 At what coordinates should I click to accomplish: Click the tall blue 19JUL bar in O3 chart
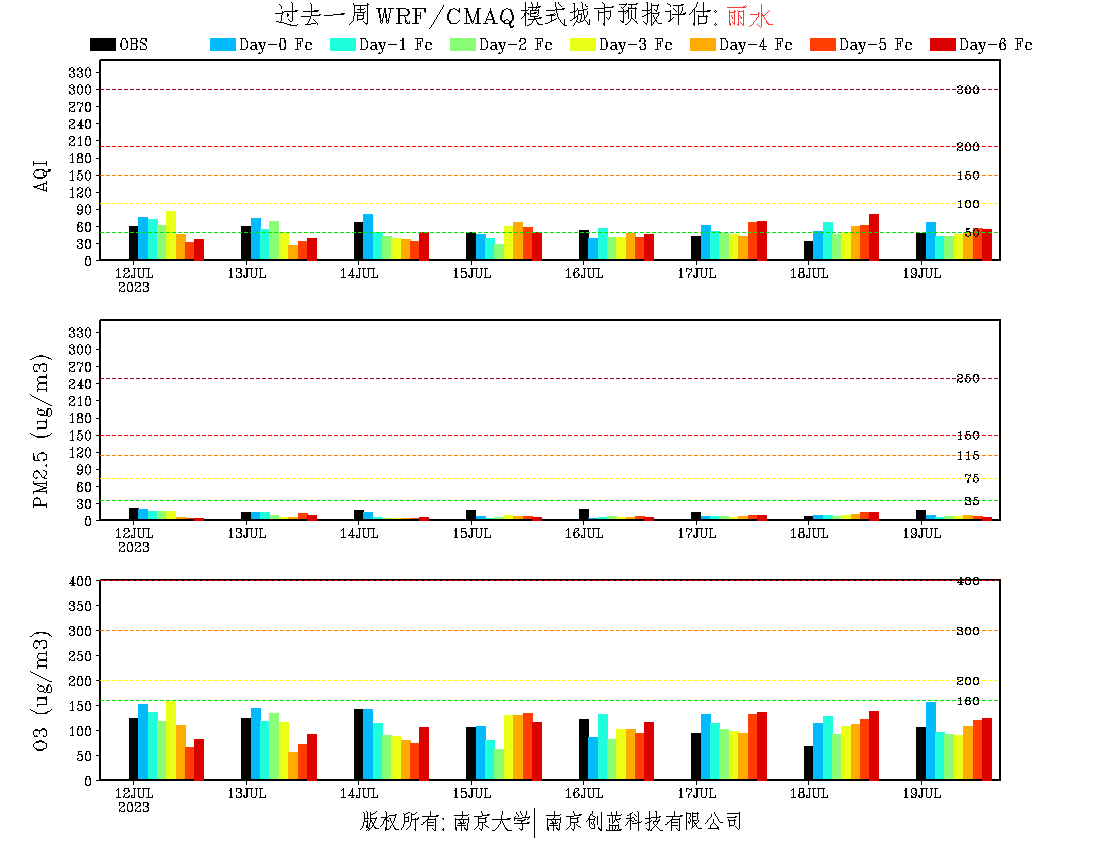pyautogui.click(x=931, y=740)
